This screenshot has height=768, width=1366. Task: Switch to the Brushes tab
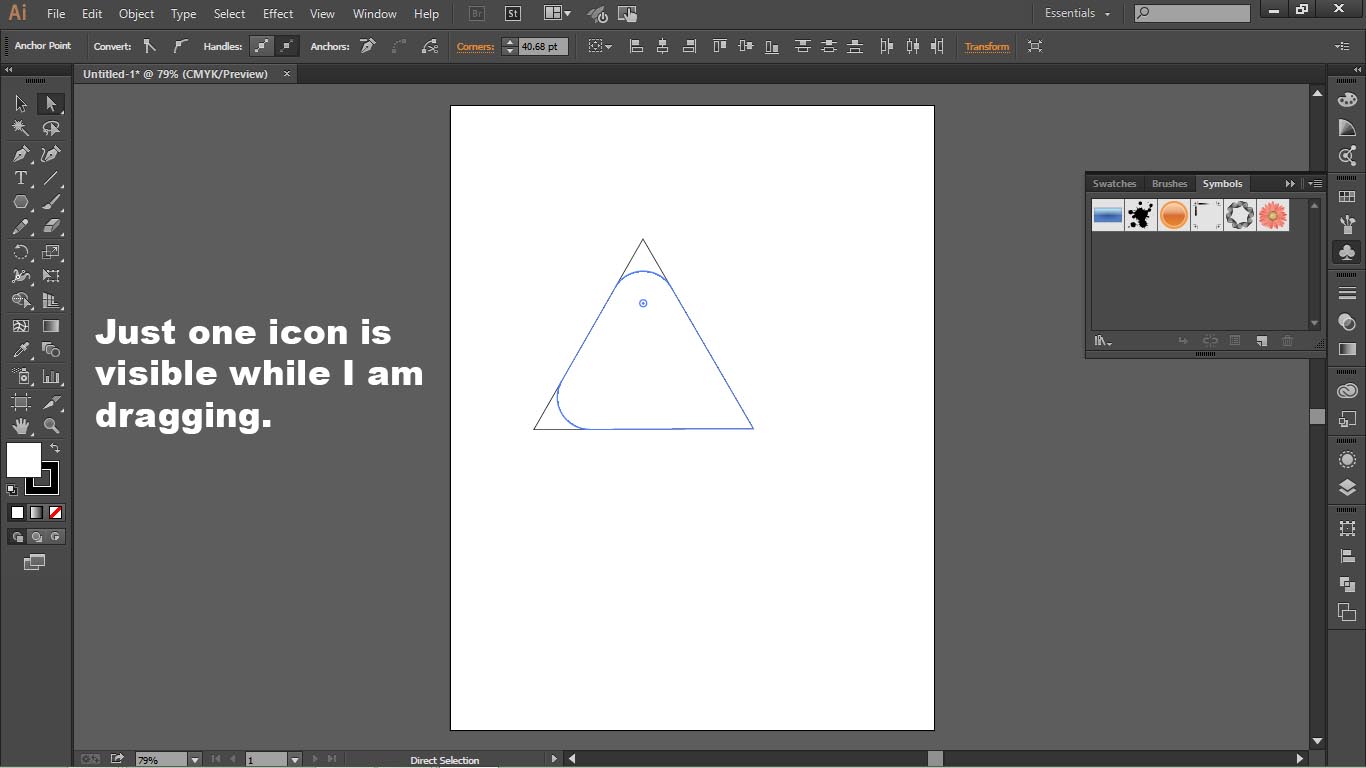click(1169, 184)
